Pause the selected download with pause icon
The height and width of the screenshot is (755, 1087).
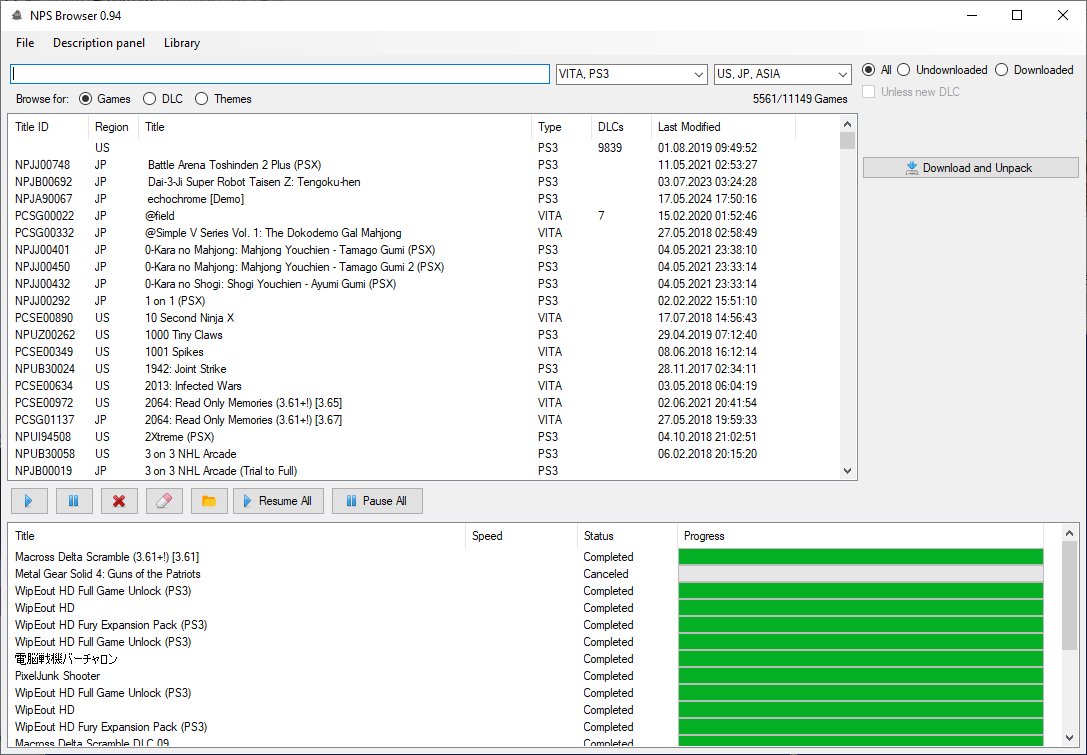pos(74,501)
